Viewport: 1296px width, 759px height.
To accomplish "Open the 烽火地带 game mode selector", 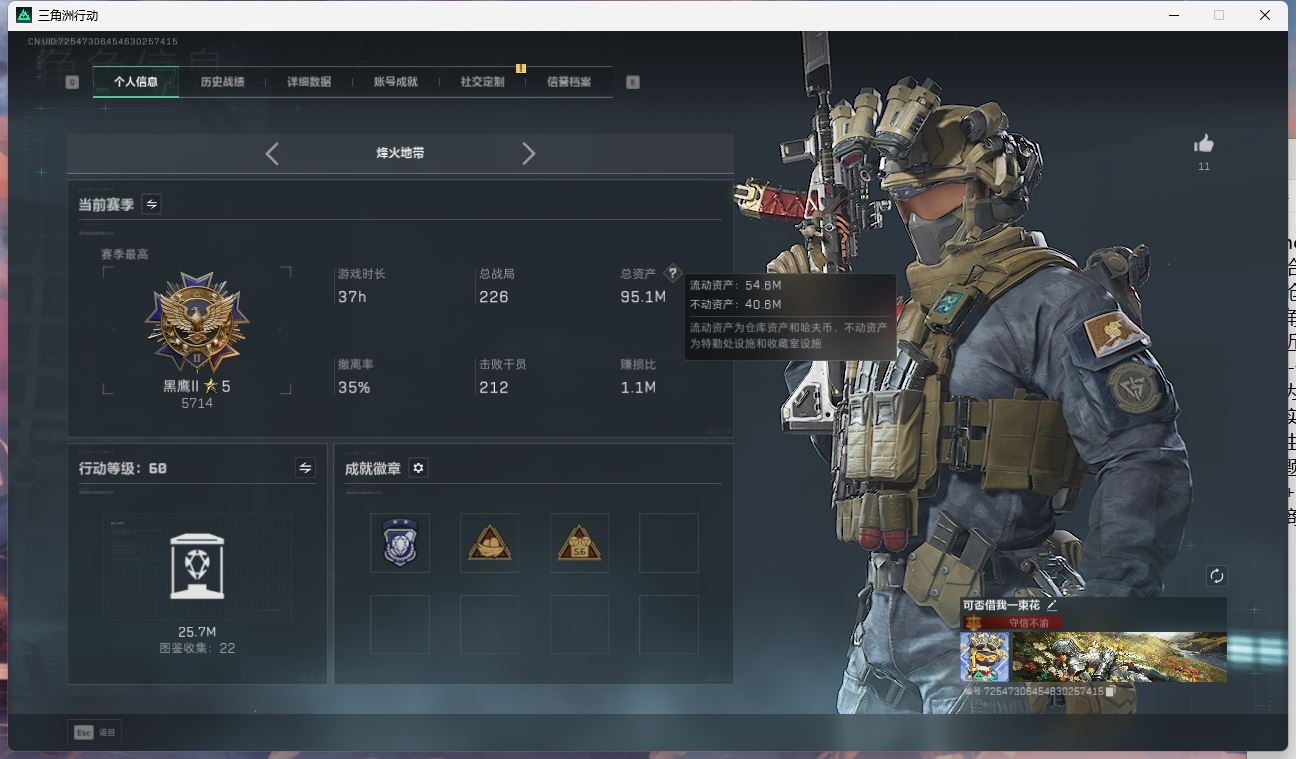I will (x=400, y=153).
